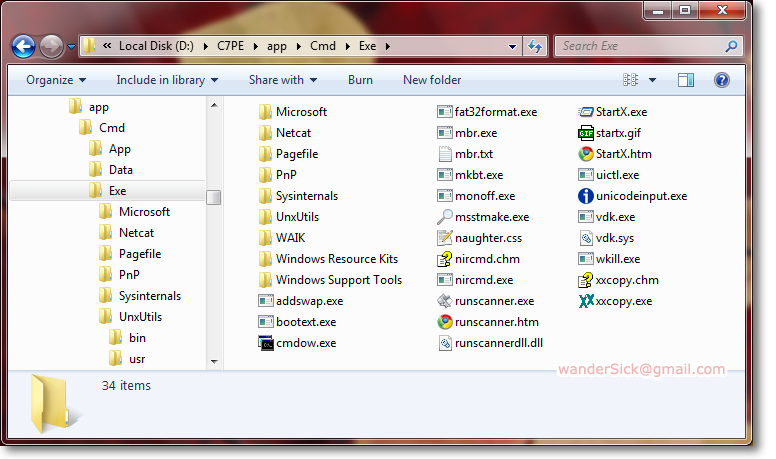Select the file named mbr.exe
This screenshot has height=459, width=776.
click(467, 133)
